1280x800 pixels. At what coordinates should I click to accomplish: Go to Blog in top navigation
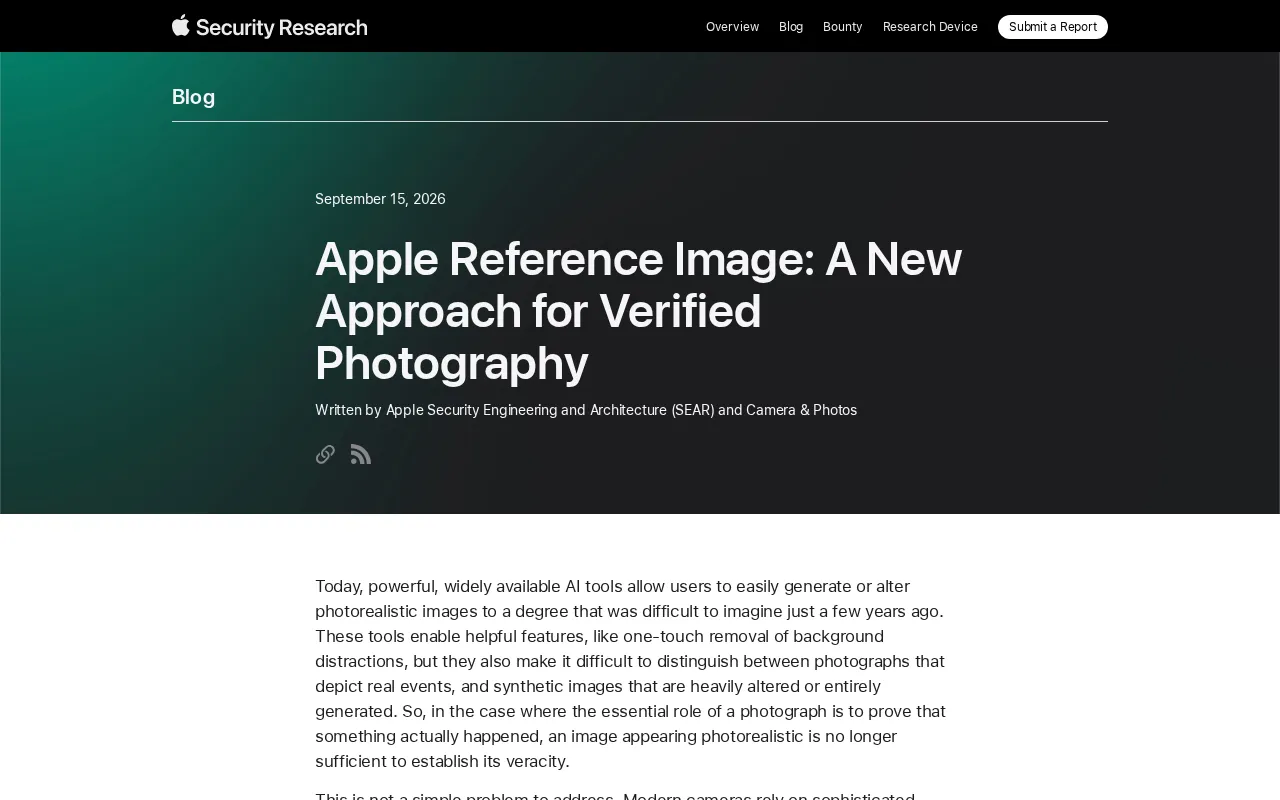(791, 27)
